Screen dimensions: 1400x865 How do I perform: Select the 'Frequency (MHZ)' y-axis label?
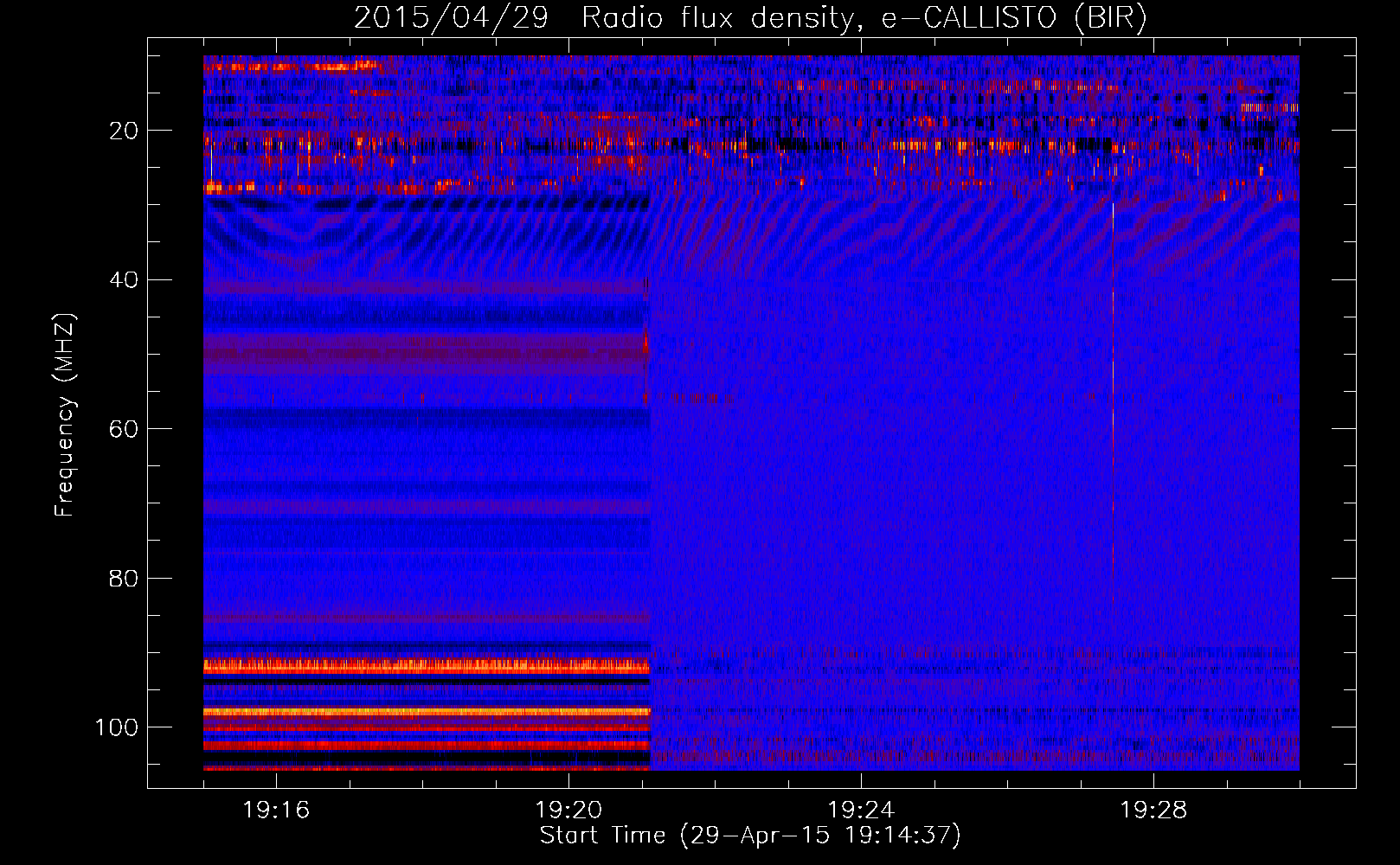click(65, 414)
